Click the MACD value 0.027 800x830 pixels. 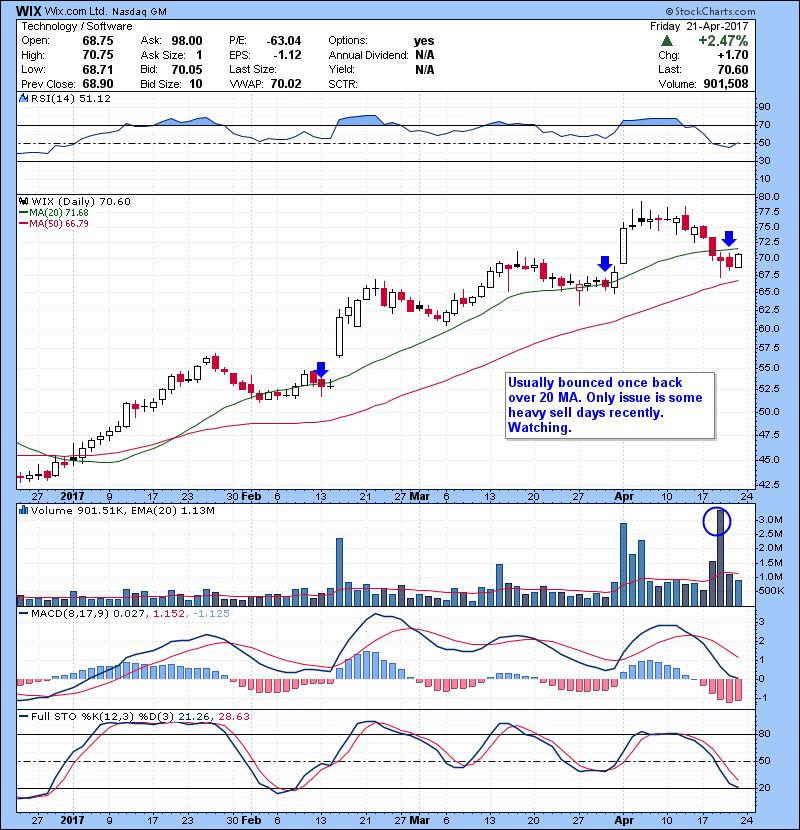coord(131,614)
